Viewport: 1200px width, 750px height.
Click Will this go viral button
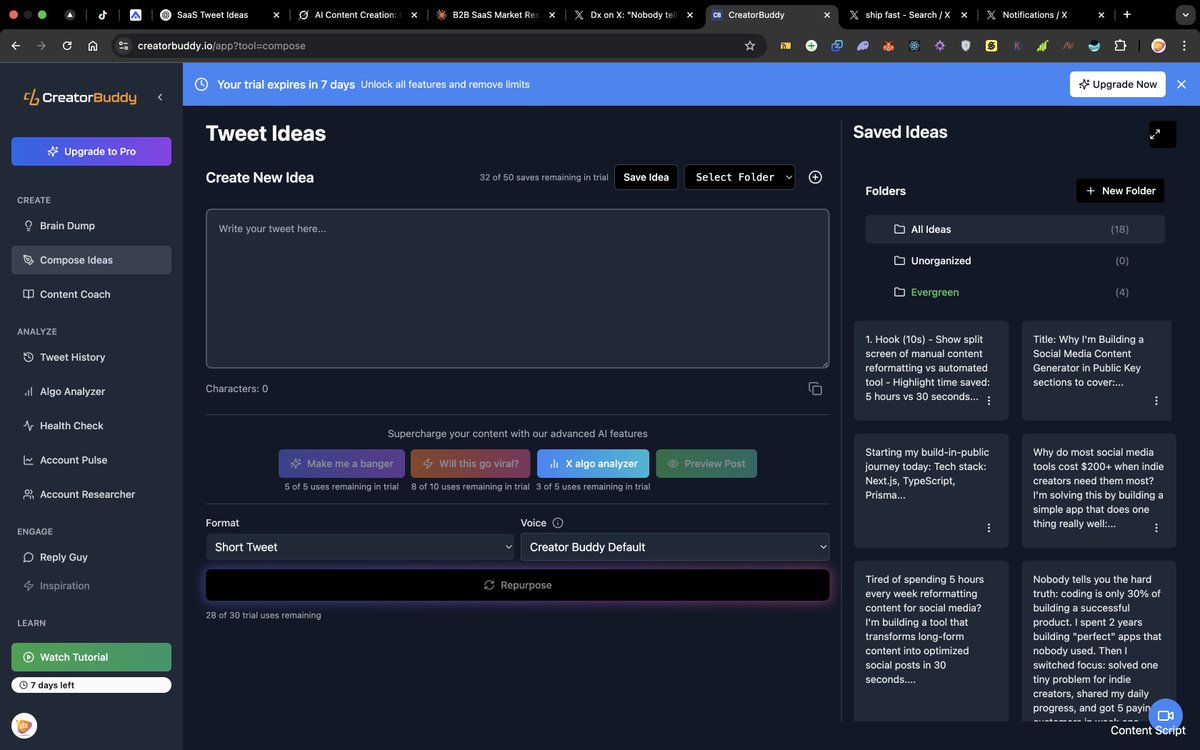(470, 464)
